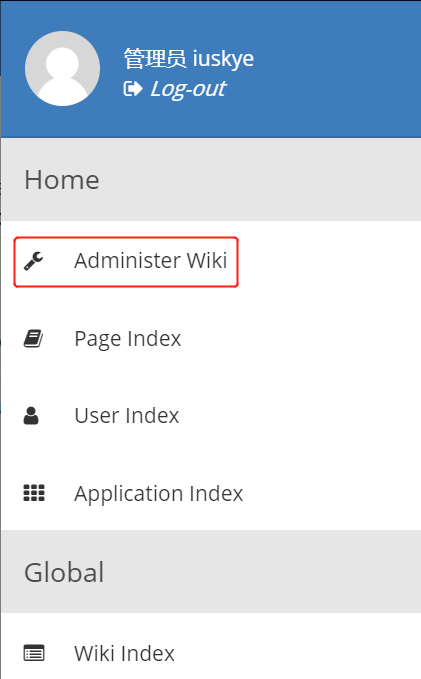This screenshot has width=421, height=679.
Task: Click the grid icon beside Application Index
Action: 34,493
